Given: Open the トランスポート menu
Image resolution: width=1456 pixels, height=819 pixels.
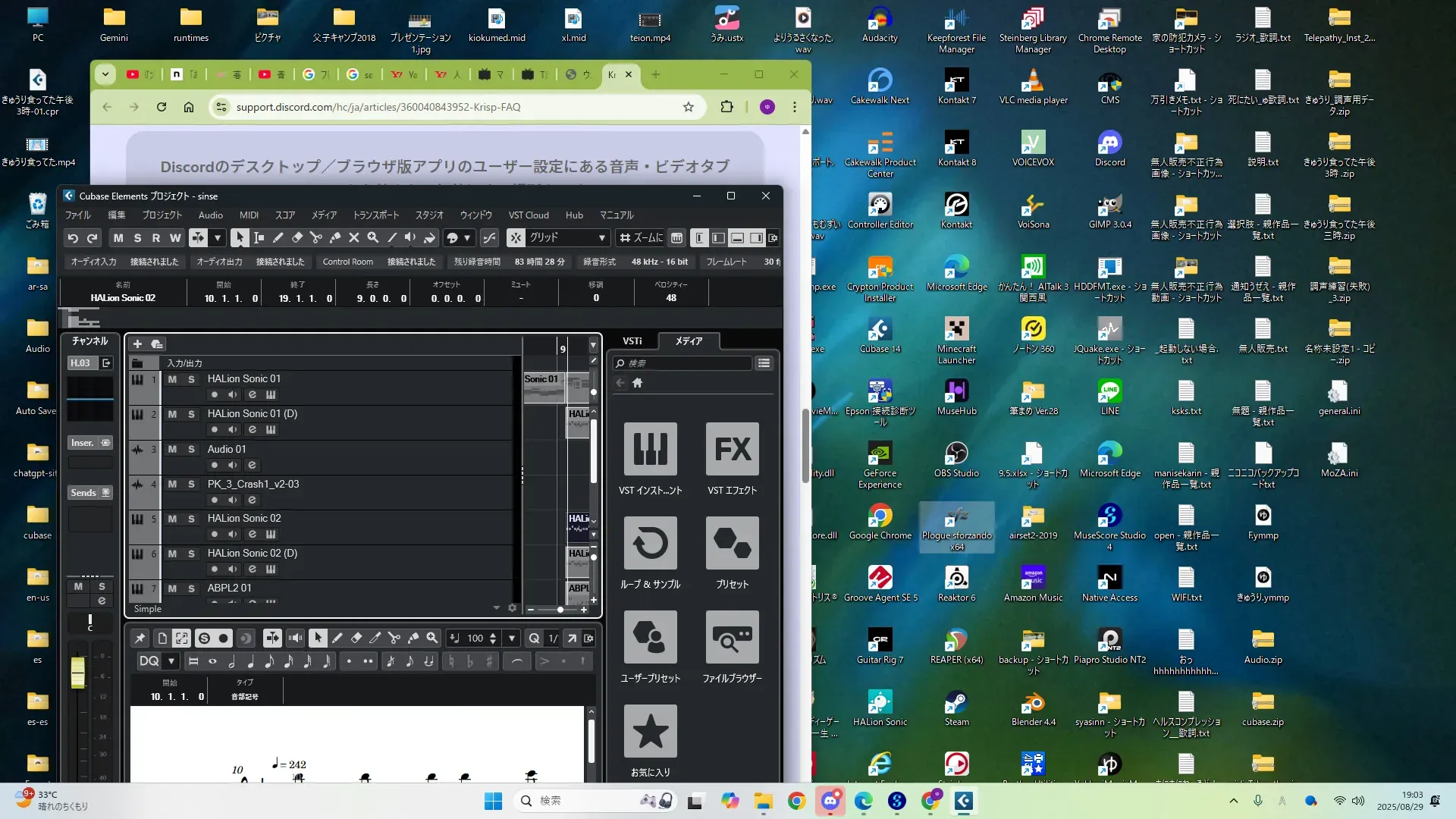Looking at the screenshot, I should (x=376, y=215).
